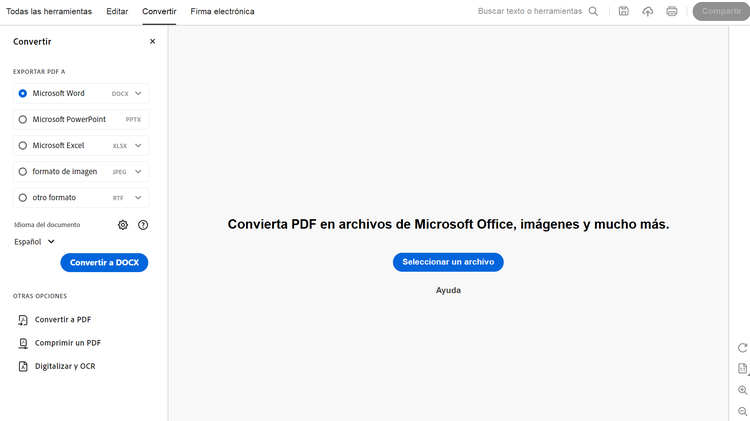Image resolution: width=750 pixels, height=421 pixels.
Task: Open the Español language dropdown
Action: pos(35,241)
